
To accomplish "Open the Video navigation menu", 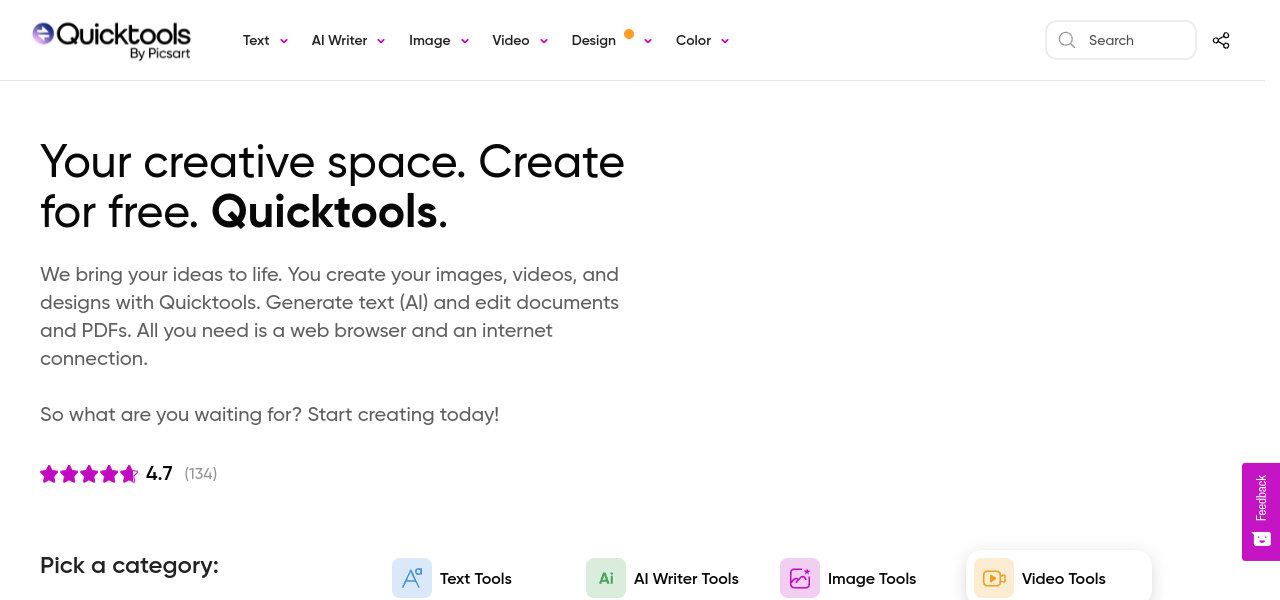I will coord(511,40).
